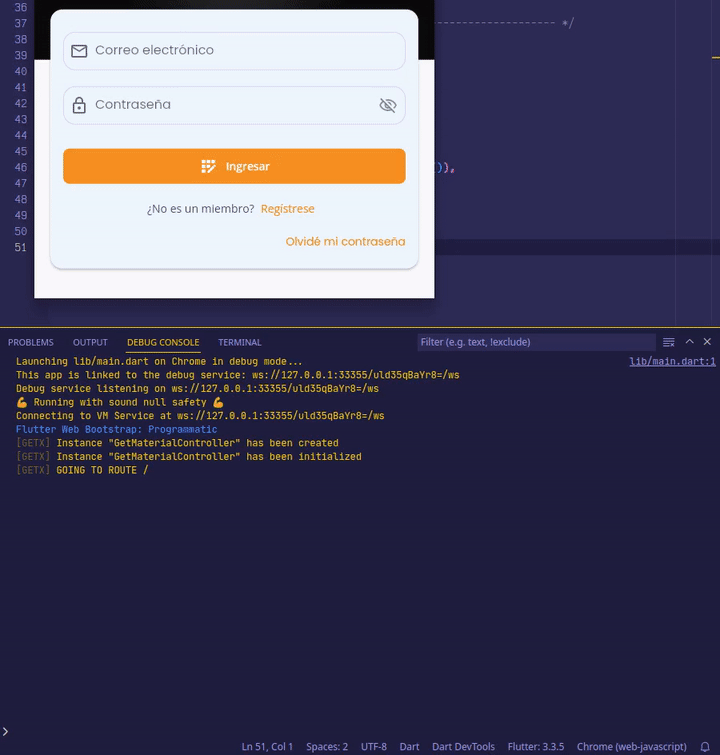
Task: Click line number 51 in gutter
Action: coord(21,247)
